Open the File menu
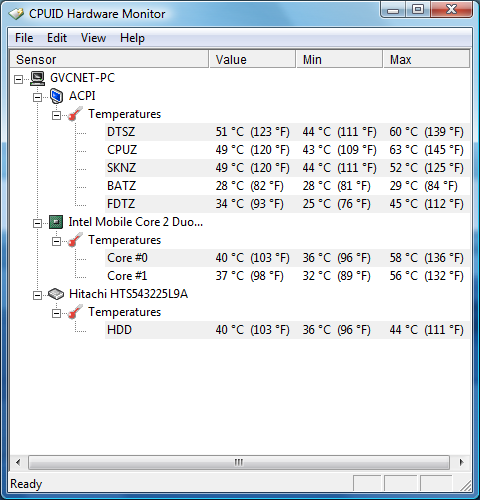The width and height of the screenshot is (480, 500). click(x=24, y=38)
